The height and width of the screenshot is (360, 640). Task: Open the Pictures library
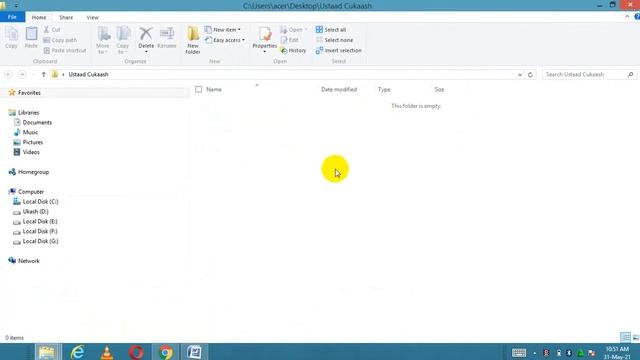[33, 142]
